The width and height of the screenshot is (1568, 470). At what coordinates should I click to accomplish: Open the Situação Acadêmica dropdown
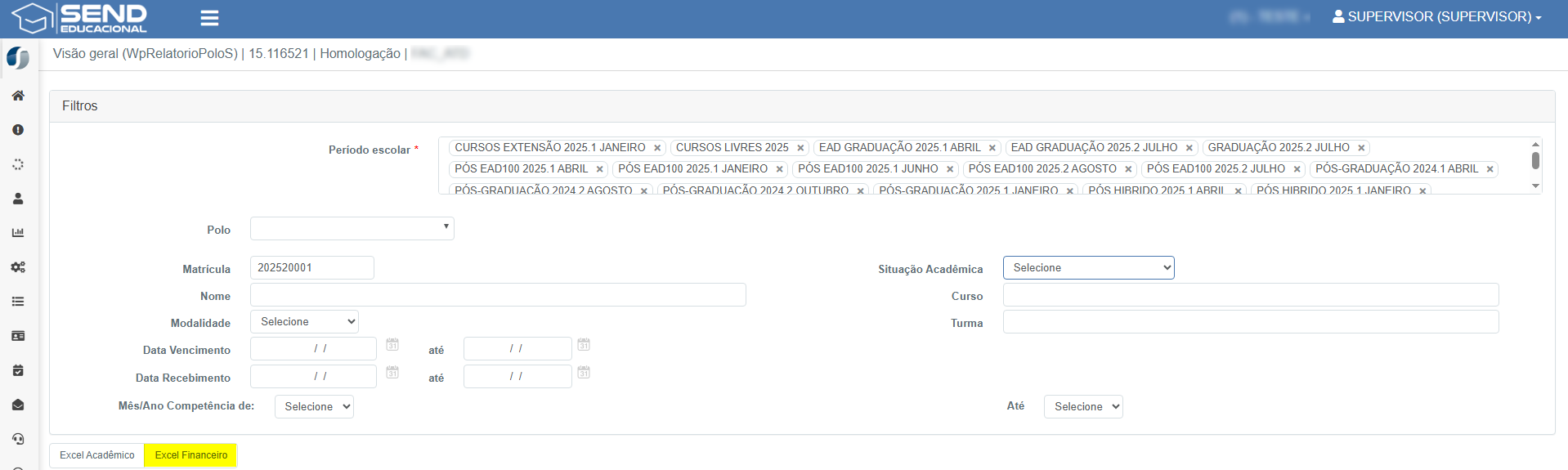pyautogui.click(x=1088, y=268)
